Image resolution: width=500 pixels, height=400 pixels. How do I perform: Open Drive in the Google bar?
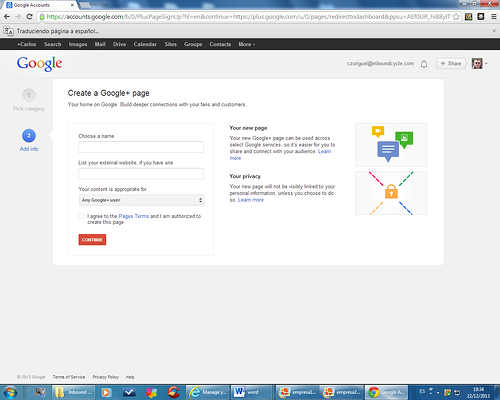[x=119, y=44]
